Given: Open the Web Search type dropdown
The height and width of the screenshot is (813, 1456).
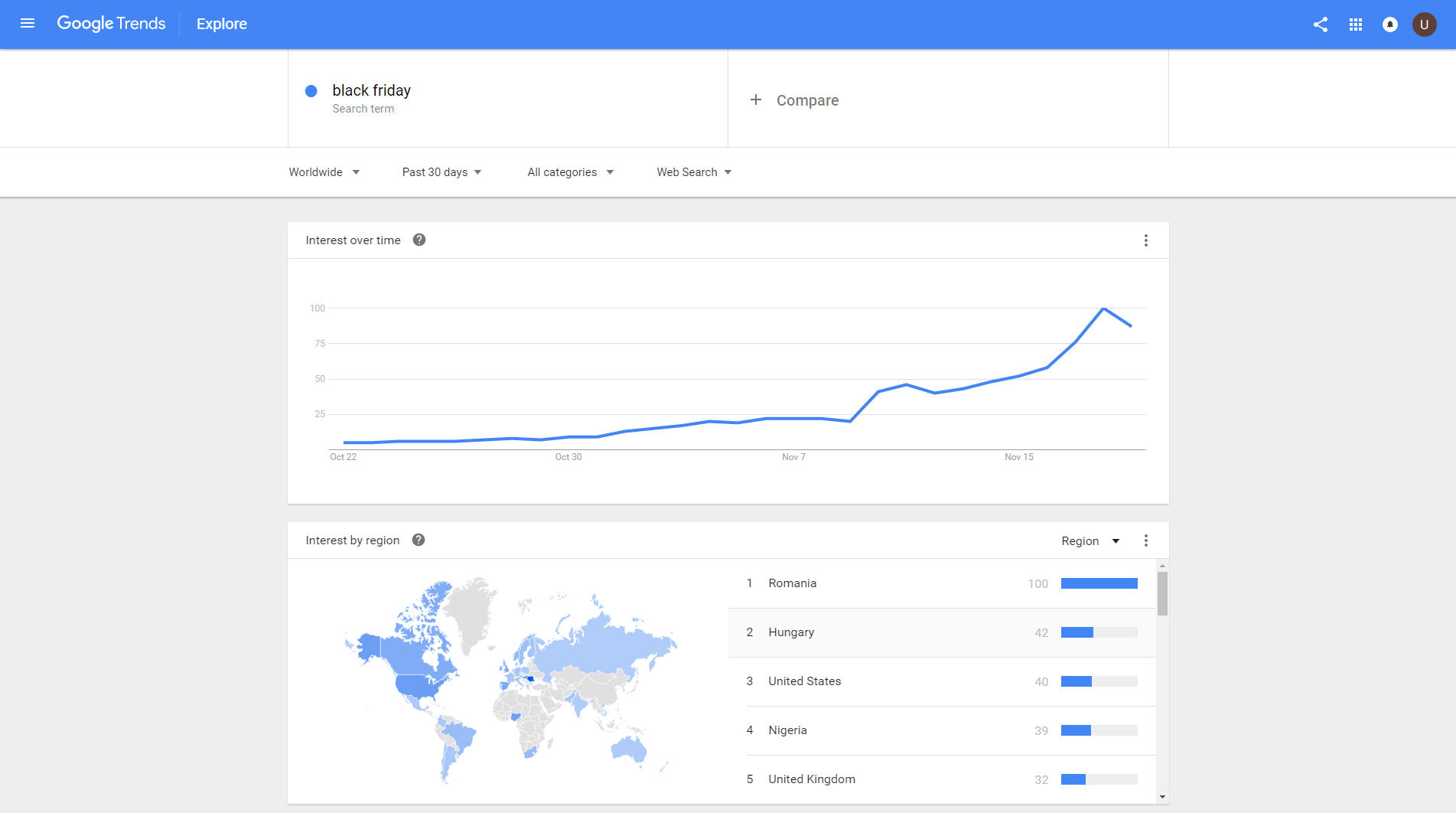Looking at the screenshot, I should point(695,172).
